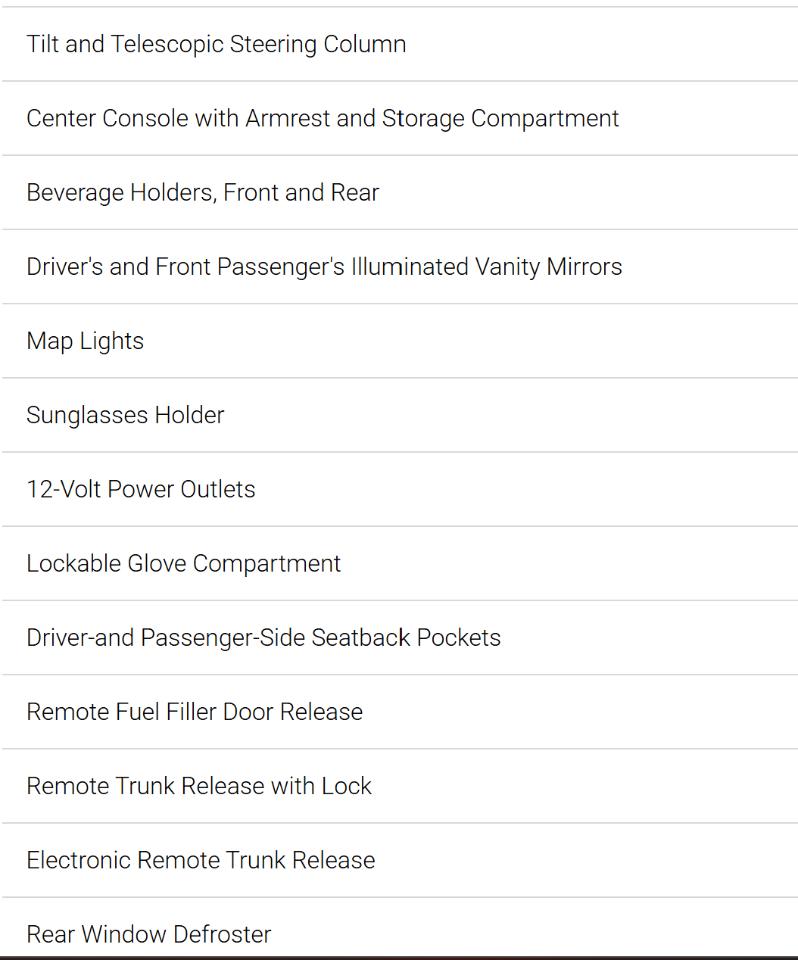798x960 pixels.
Task: Click the Remote Fuel Filler Door Release row
Action: tap(399, 711)
